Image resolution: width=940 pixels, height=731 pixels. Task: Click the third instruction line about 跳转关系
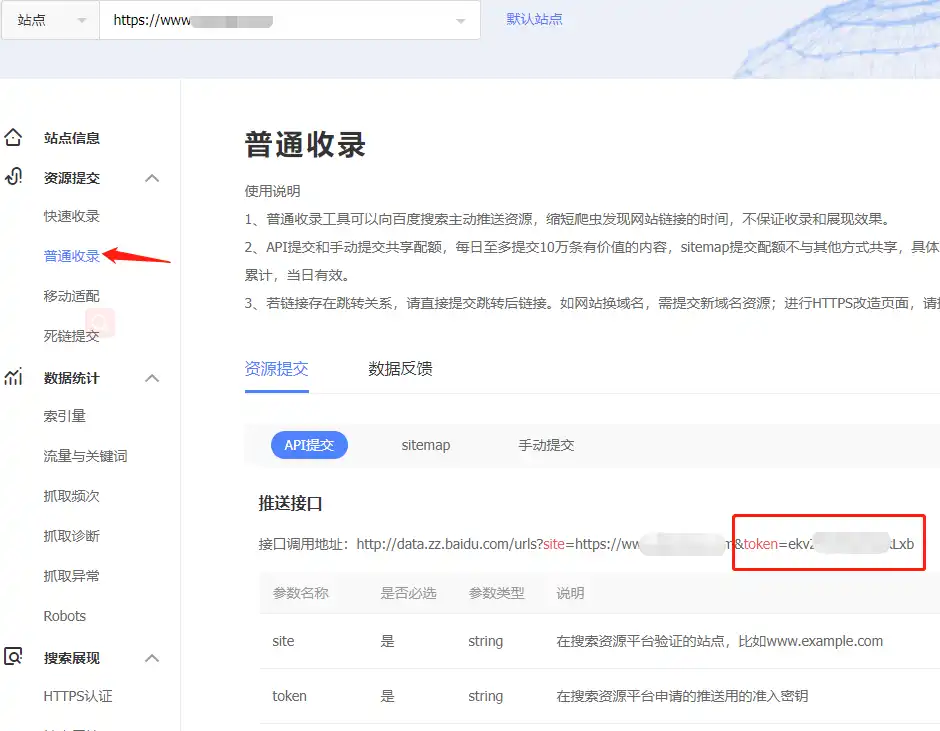592,303
